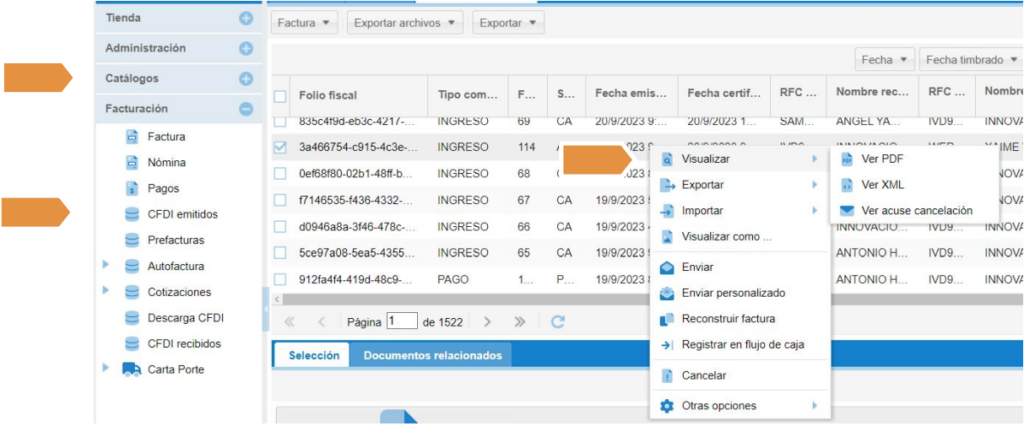Go to the next page arrow
The height and width of the screenshot is (426, 1024).
[x=487, y=322]
